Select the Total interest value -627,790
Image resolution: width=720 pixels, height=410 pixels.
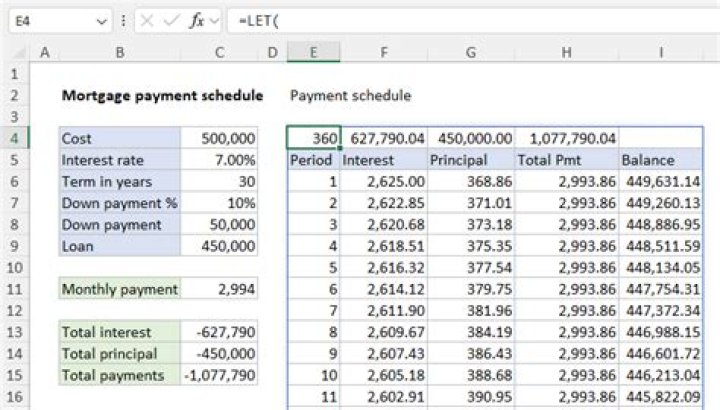(x=219, y=332)
